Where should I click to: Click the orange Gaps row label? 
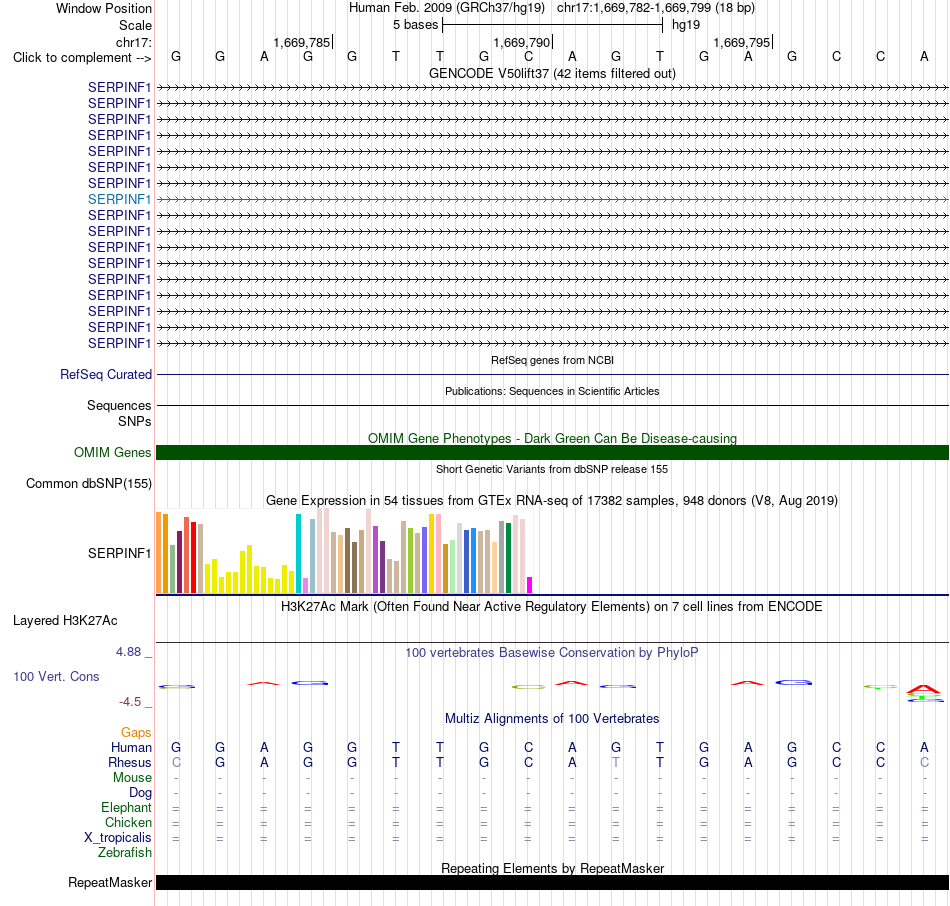[136, 733]
